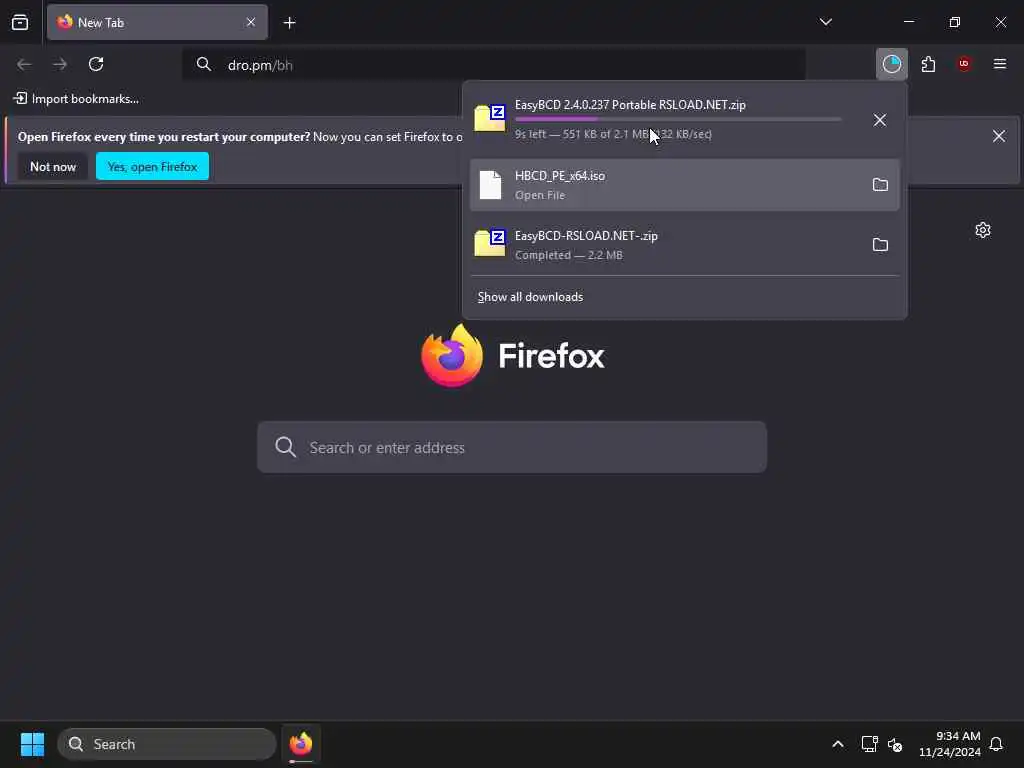The image size is (1024, 768).
Task: Dismiss the startup notification bar
Action: point(999,136)
